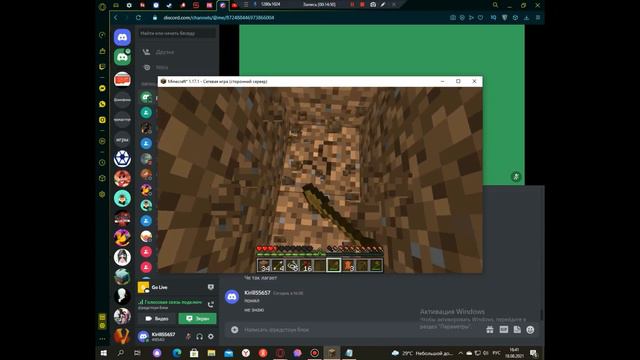Toggle screen share with green Экран button
The height and width of the screenshot is (360, 640).
(198, 318)
